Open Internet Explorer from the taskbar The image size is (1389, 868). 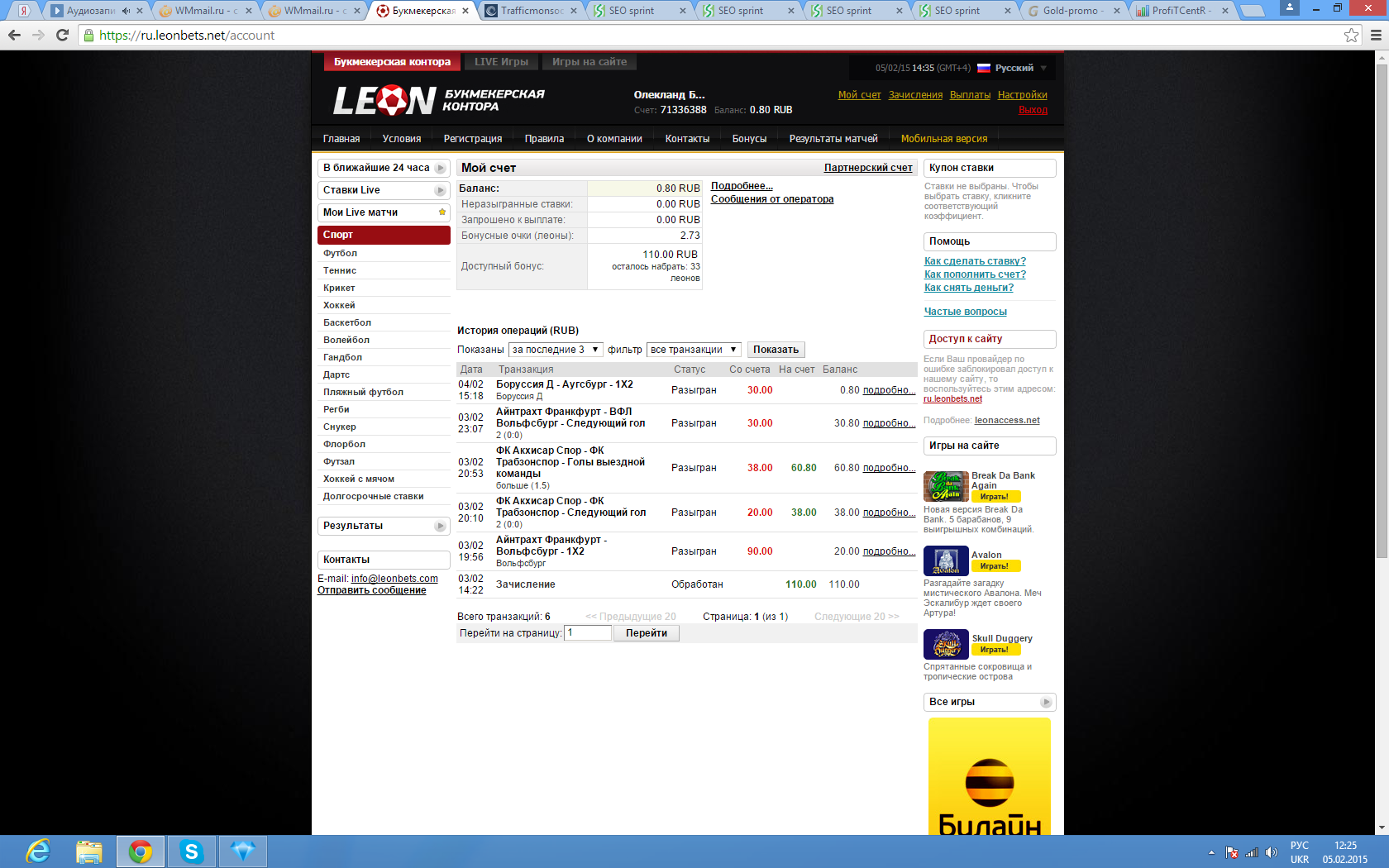pos(38,851)
